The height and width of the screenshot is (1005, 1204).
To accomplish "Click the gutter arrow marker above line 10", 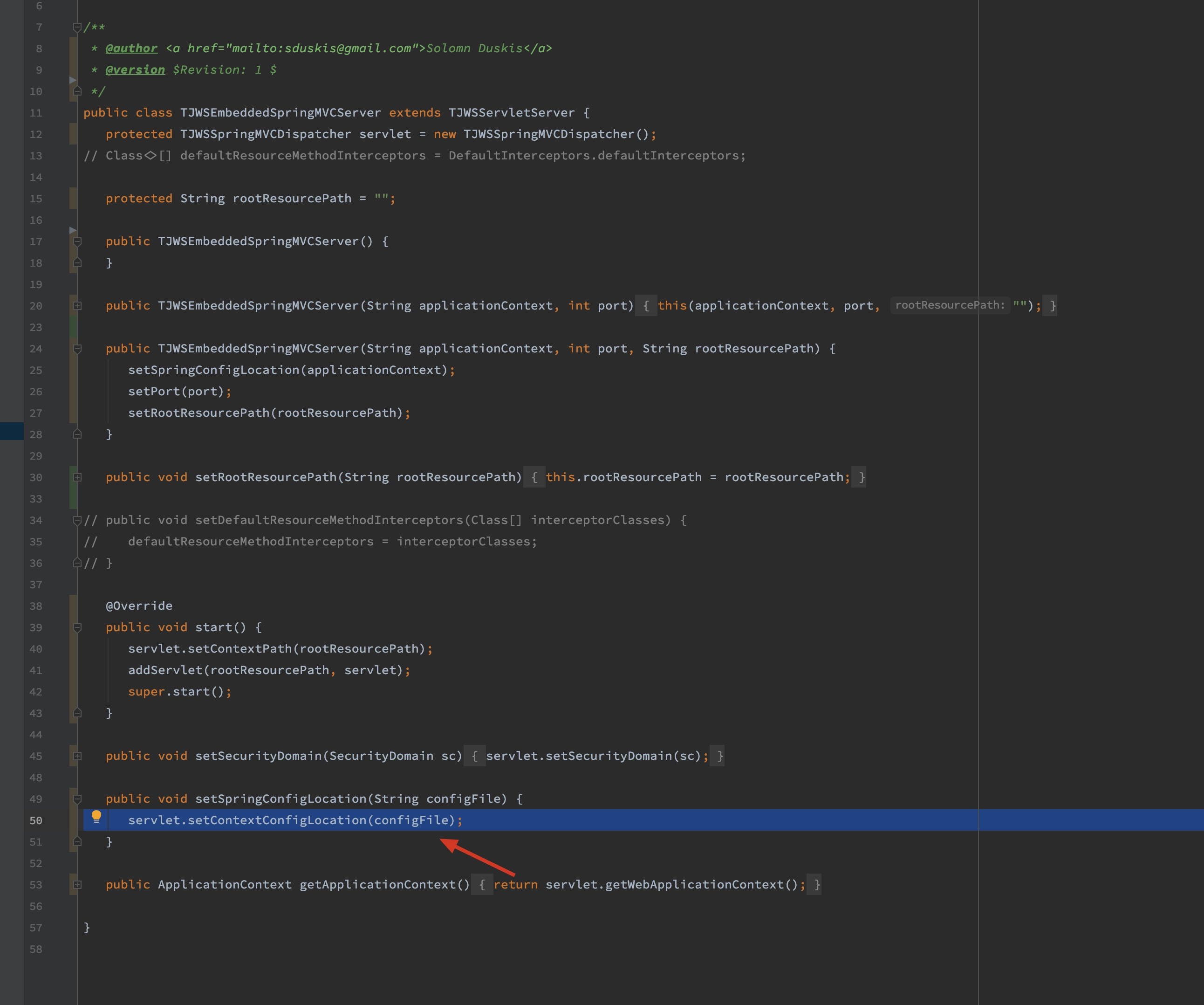I will click(73, 80).
